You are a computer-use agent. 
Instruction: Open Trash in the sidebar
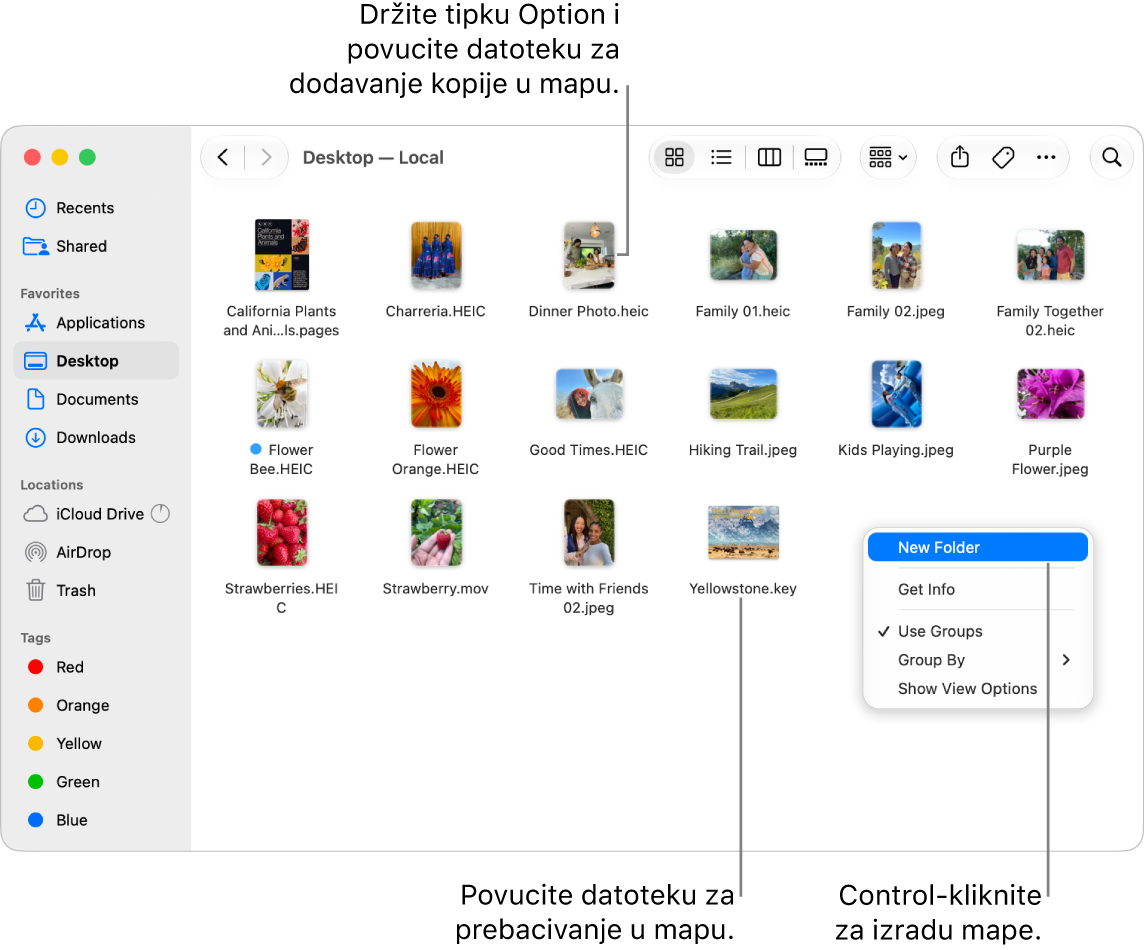click(96, 590)
